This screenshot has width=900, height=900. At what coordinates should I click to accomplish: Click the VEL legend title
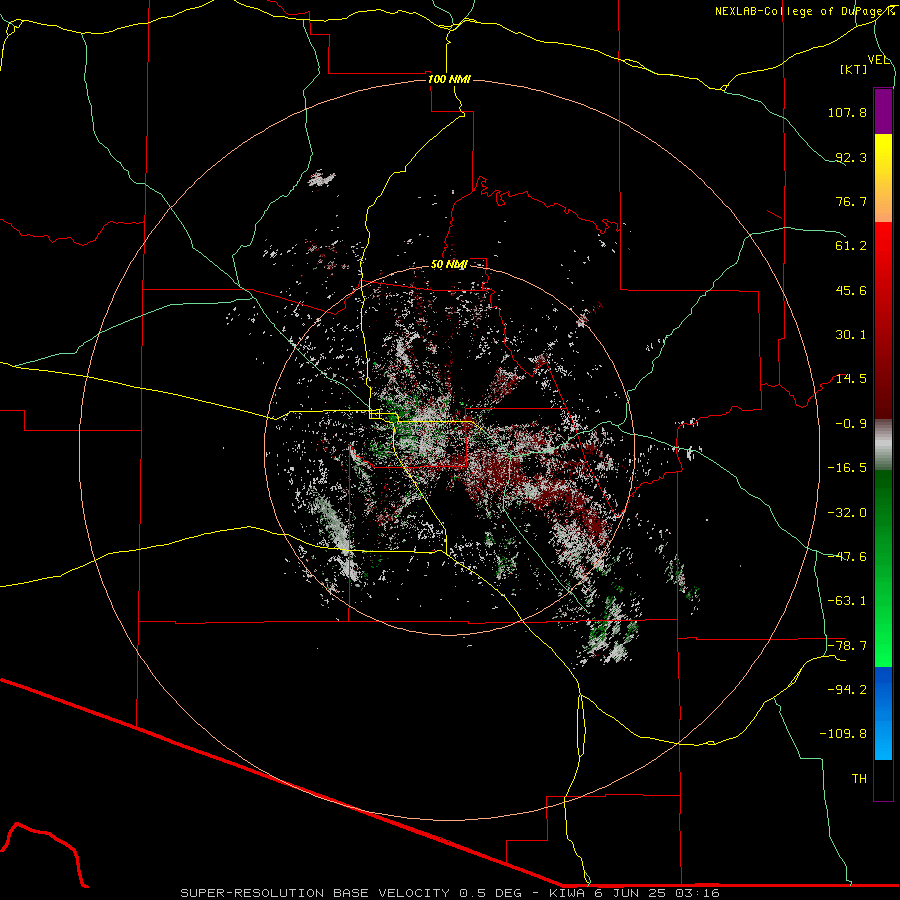(x=878, y=60)
